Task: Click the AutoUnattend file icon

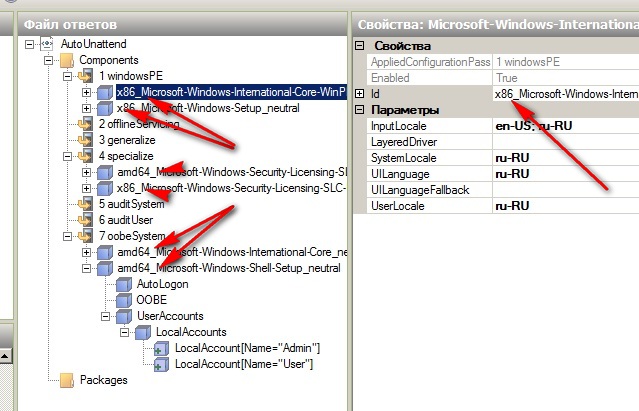Action: click(x=47, y=44)
